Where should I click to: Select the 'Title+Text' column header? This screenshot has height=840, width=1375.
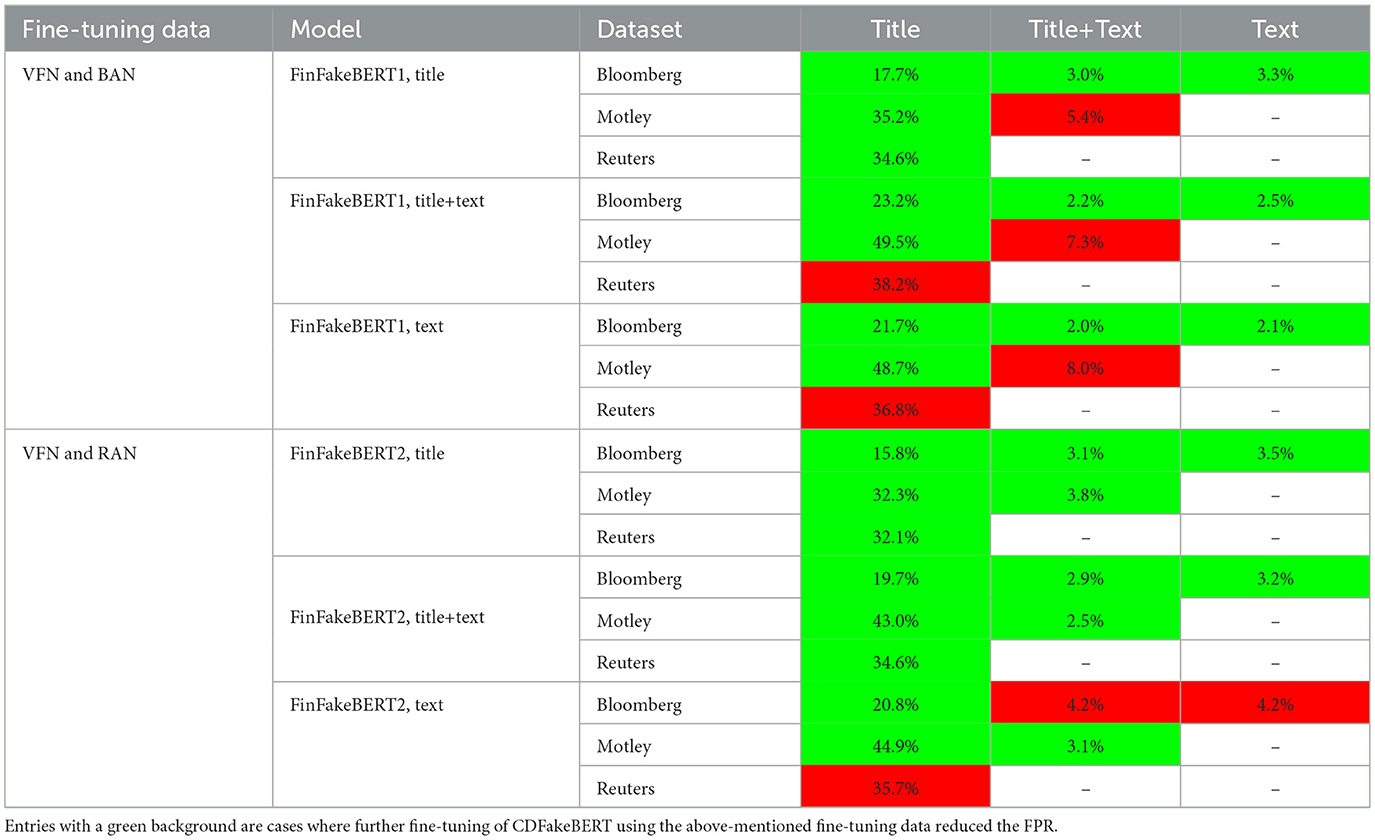[1085, 29]
